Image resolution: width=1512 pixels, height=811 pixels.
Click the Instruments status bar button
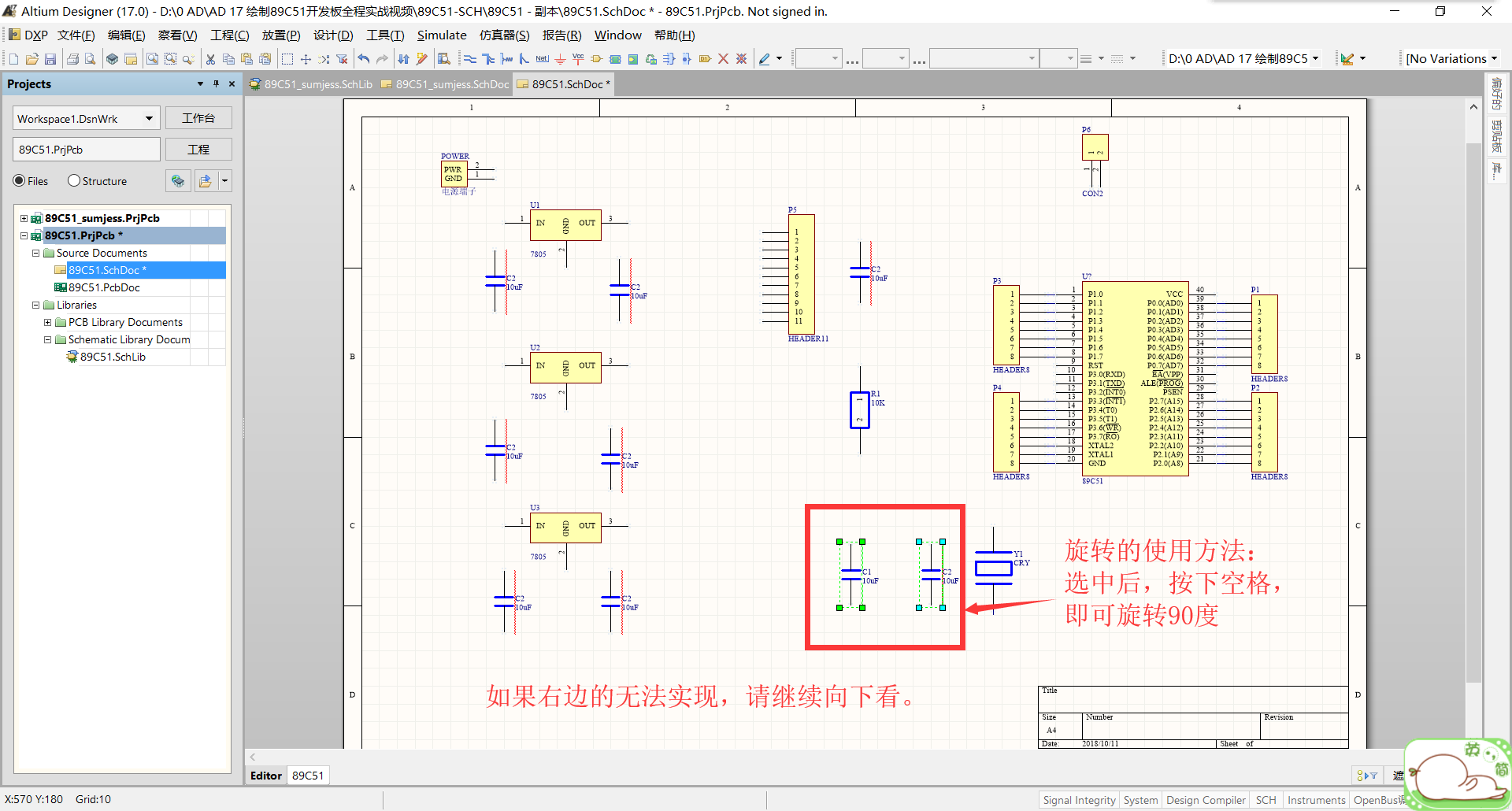tap(1317, 800)
